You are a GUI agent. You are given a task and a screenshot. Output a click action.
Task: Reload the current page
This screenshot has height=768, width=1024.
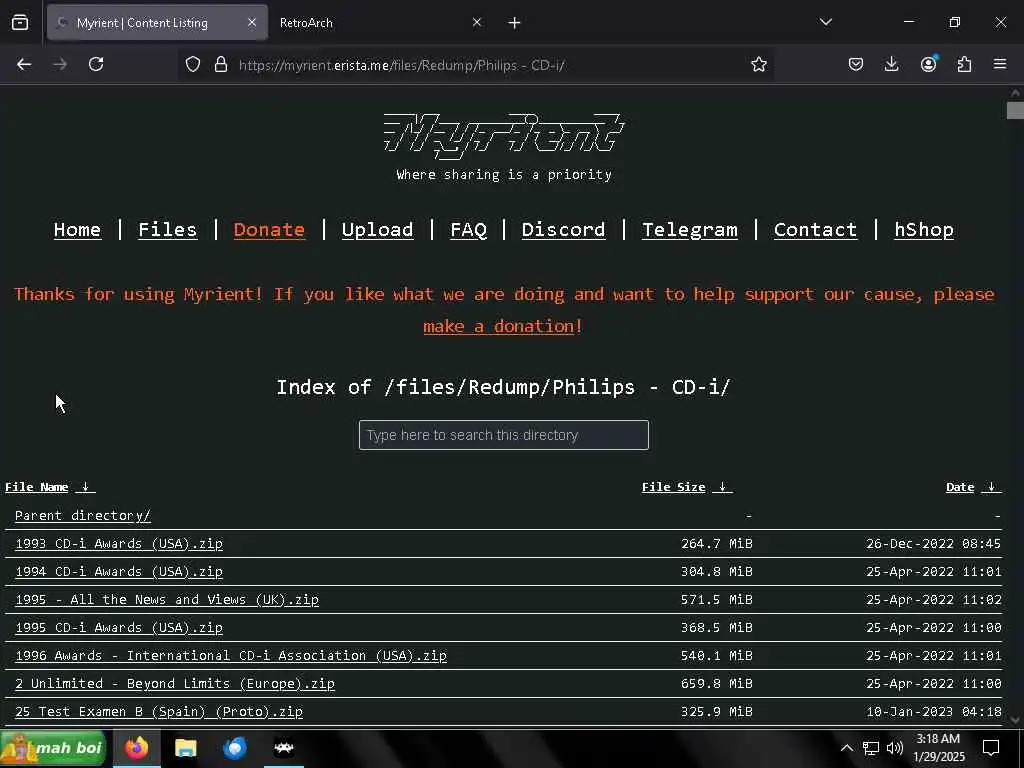pyautogui.click(x=96, y=64)
